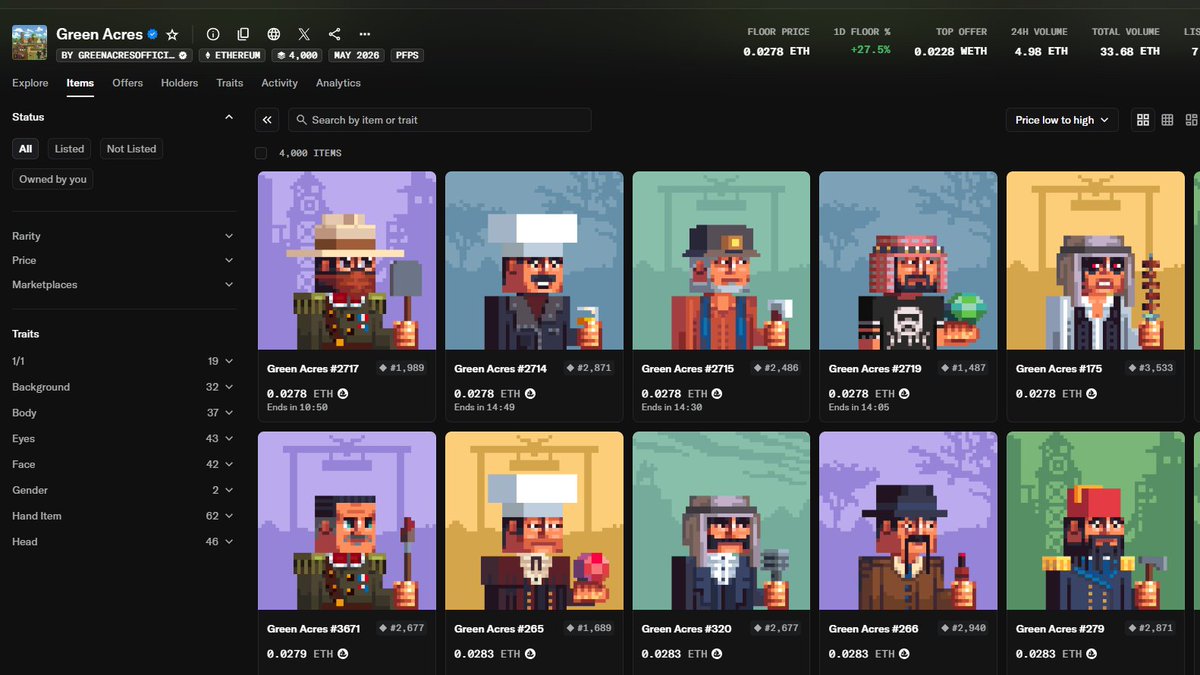Click the ETHEREUM chain tag

pos(233,55)
